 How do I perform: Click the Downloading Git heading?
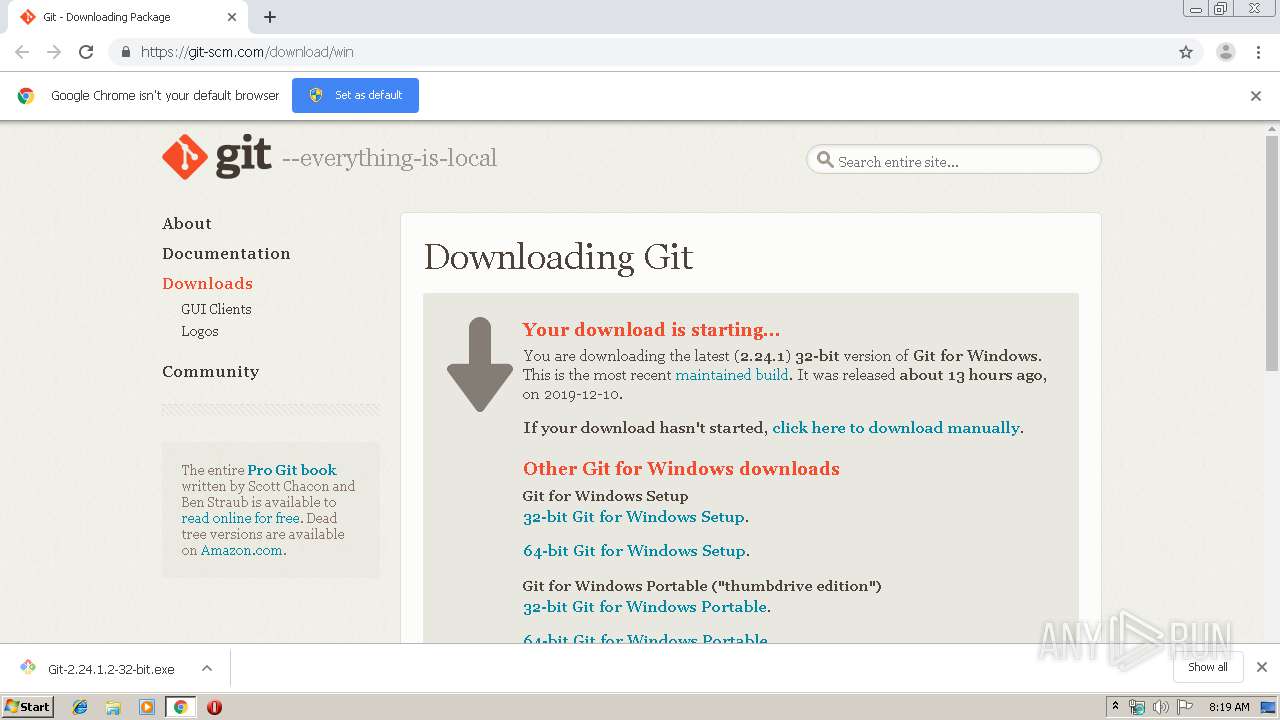[558, 257]
